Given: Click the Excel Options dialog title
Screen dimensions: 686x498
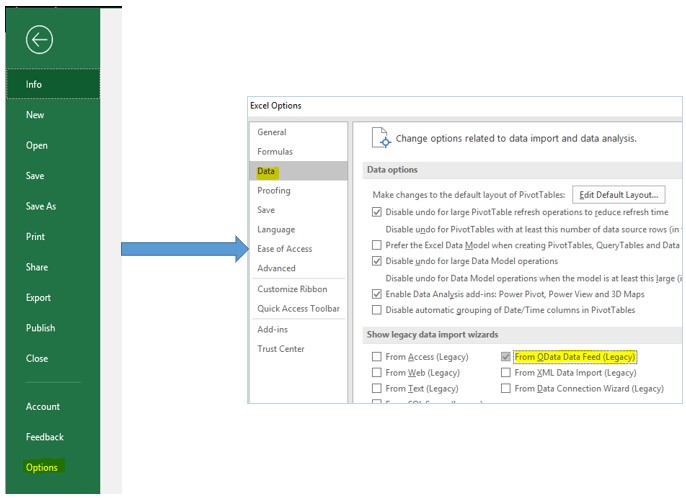Looking at the screenshot, I should pyautogui.click(x=276, y=105).
